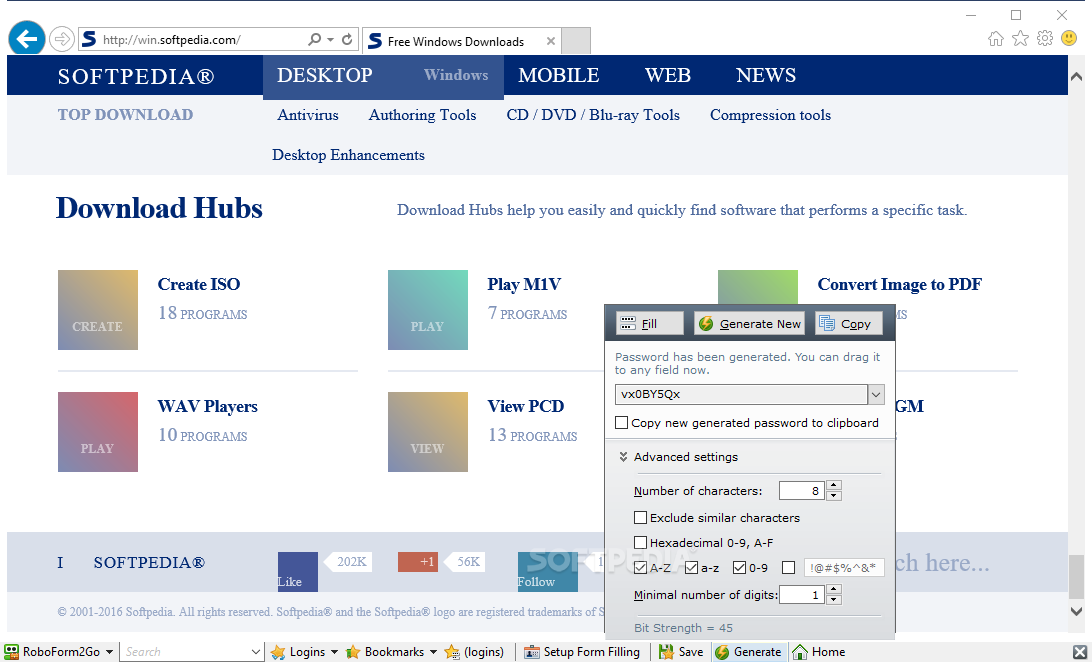The image size is (1092, 662).
Task: Click the search magnifier in address bar
Action: [315, 40]
